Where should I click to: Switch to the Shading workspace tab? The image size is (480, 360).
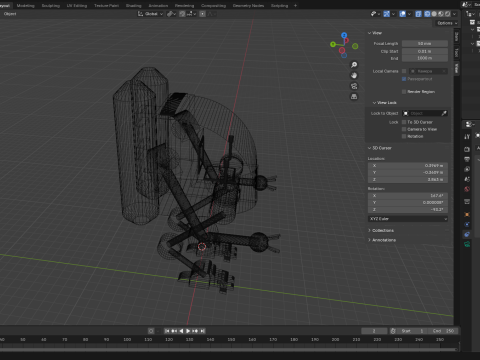coord(133,5)
